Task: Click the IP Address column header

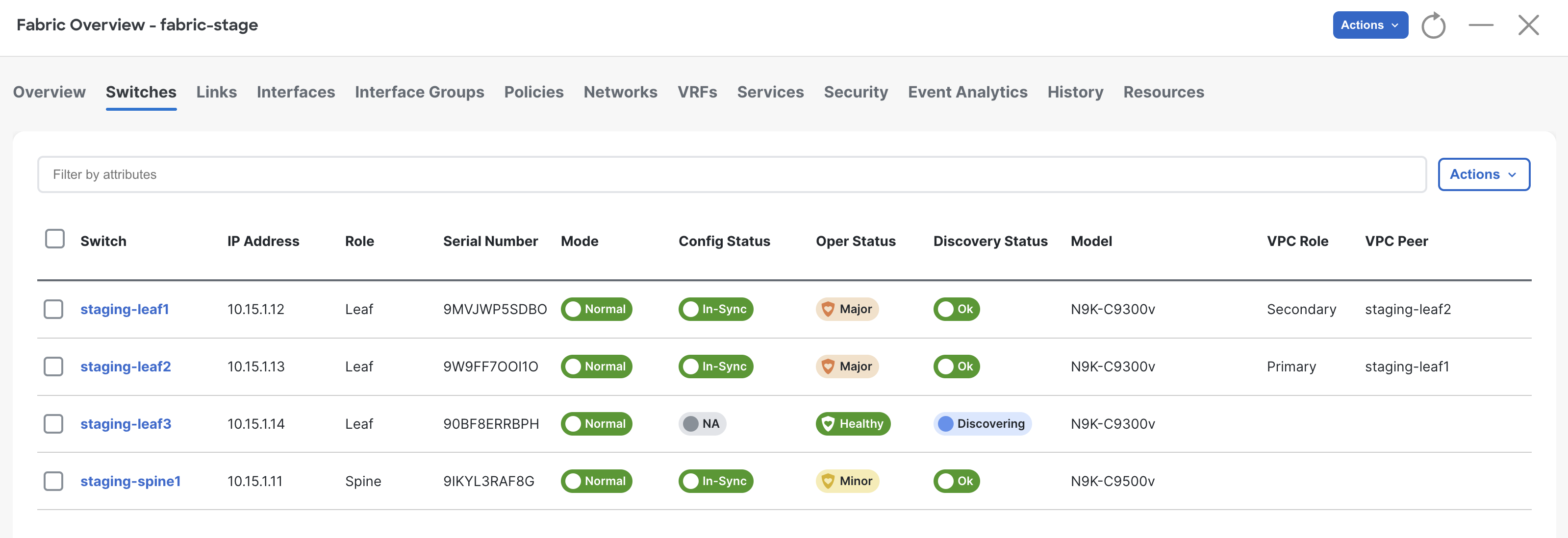Action: pyautogui.click(x=264, y=241)
